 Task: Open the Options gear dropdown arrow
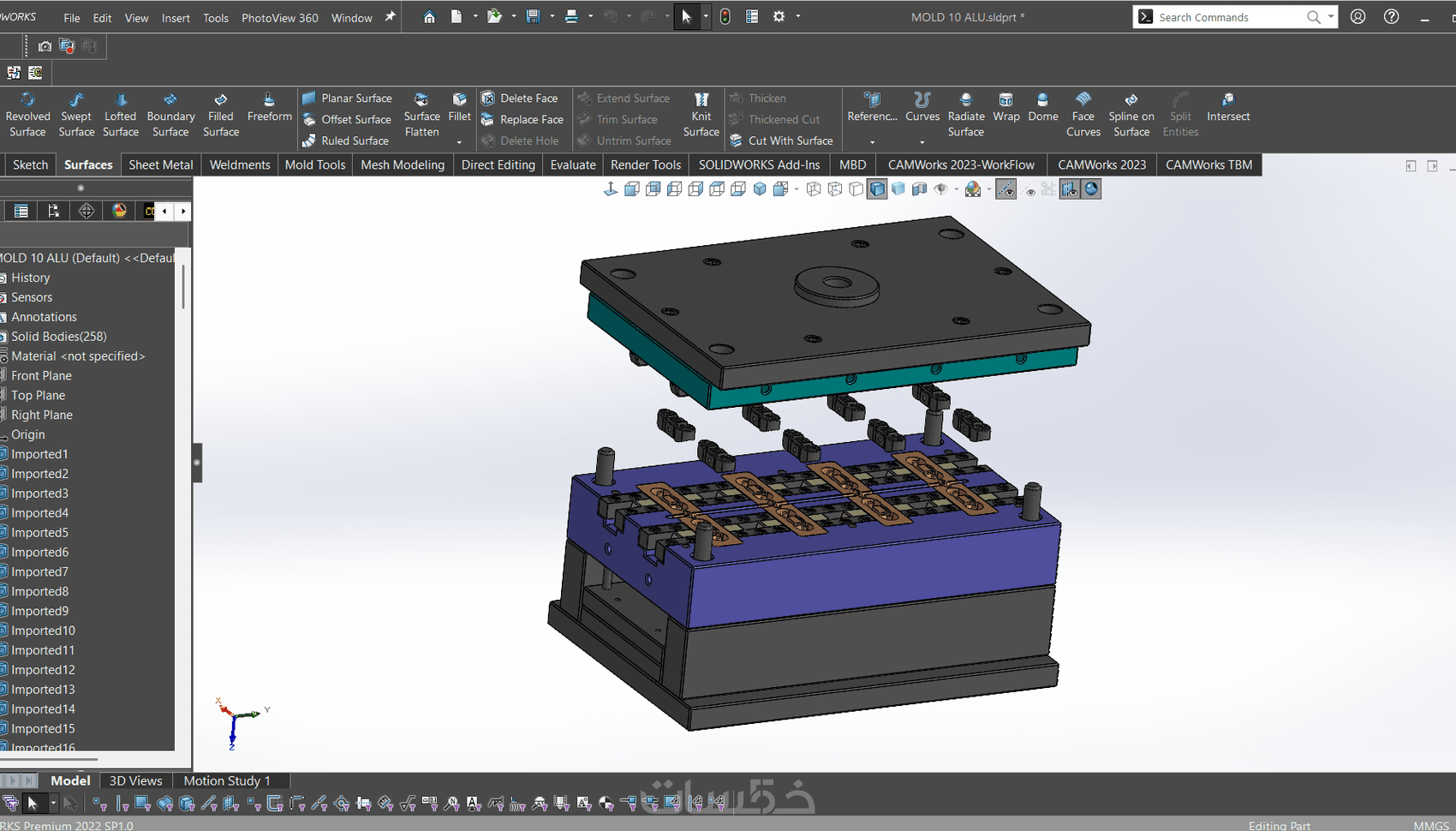[798, 17]
